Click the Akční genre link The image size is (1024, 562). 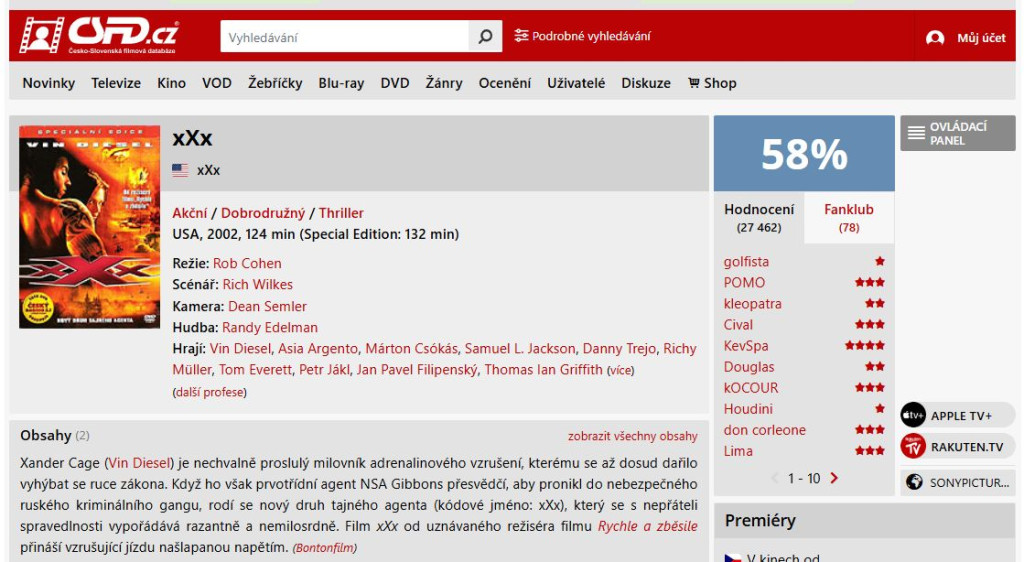point(189,213)
